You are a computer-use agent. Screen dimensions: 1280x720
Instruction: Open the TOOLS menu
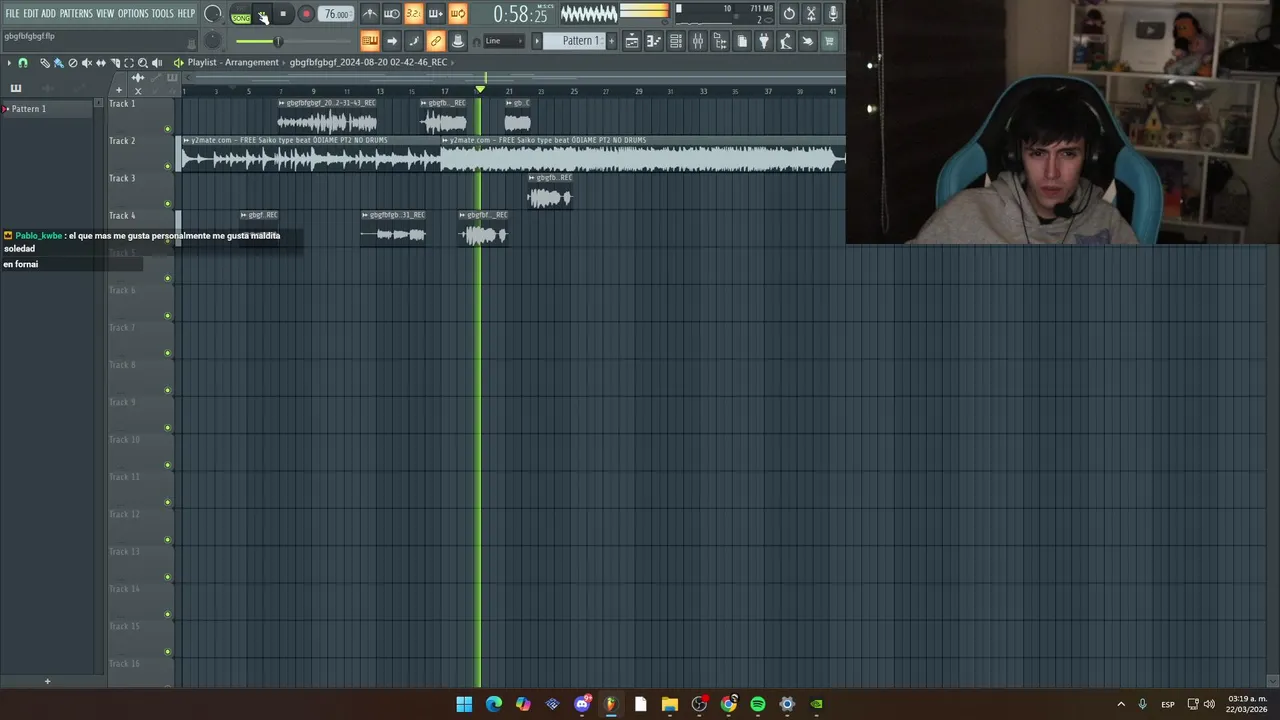pos(163,13)
